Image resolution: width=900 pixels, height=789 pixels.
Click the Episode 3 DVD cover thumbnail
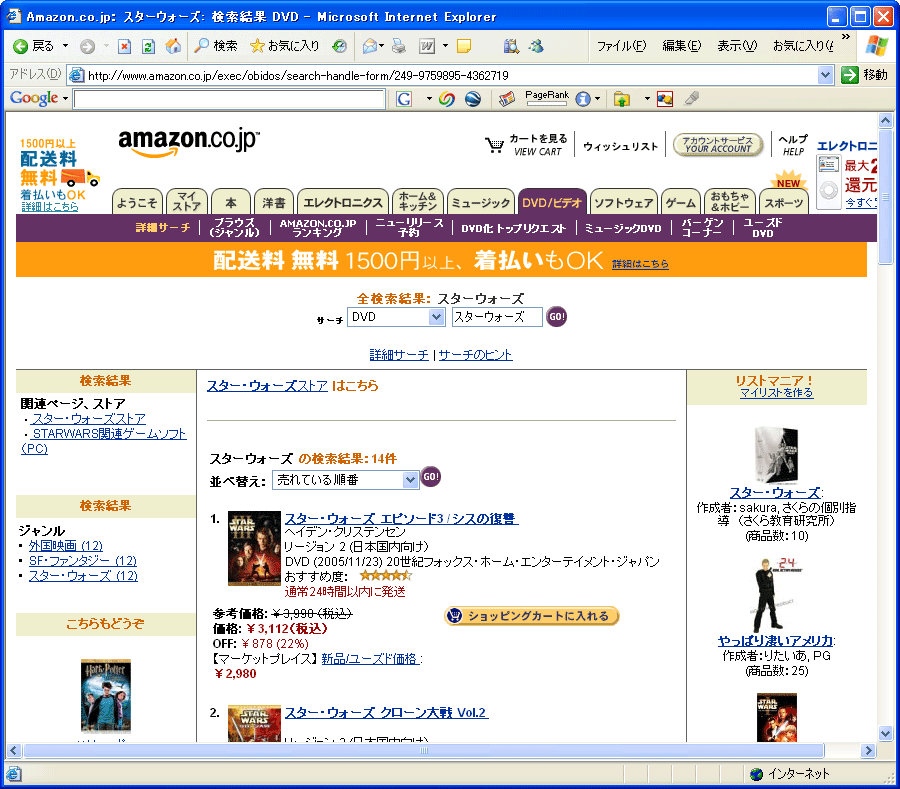point(254,548)
